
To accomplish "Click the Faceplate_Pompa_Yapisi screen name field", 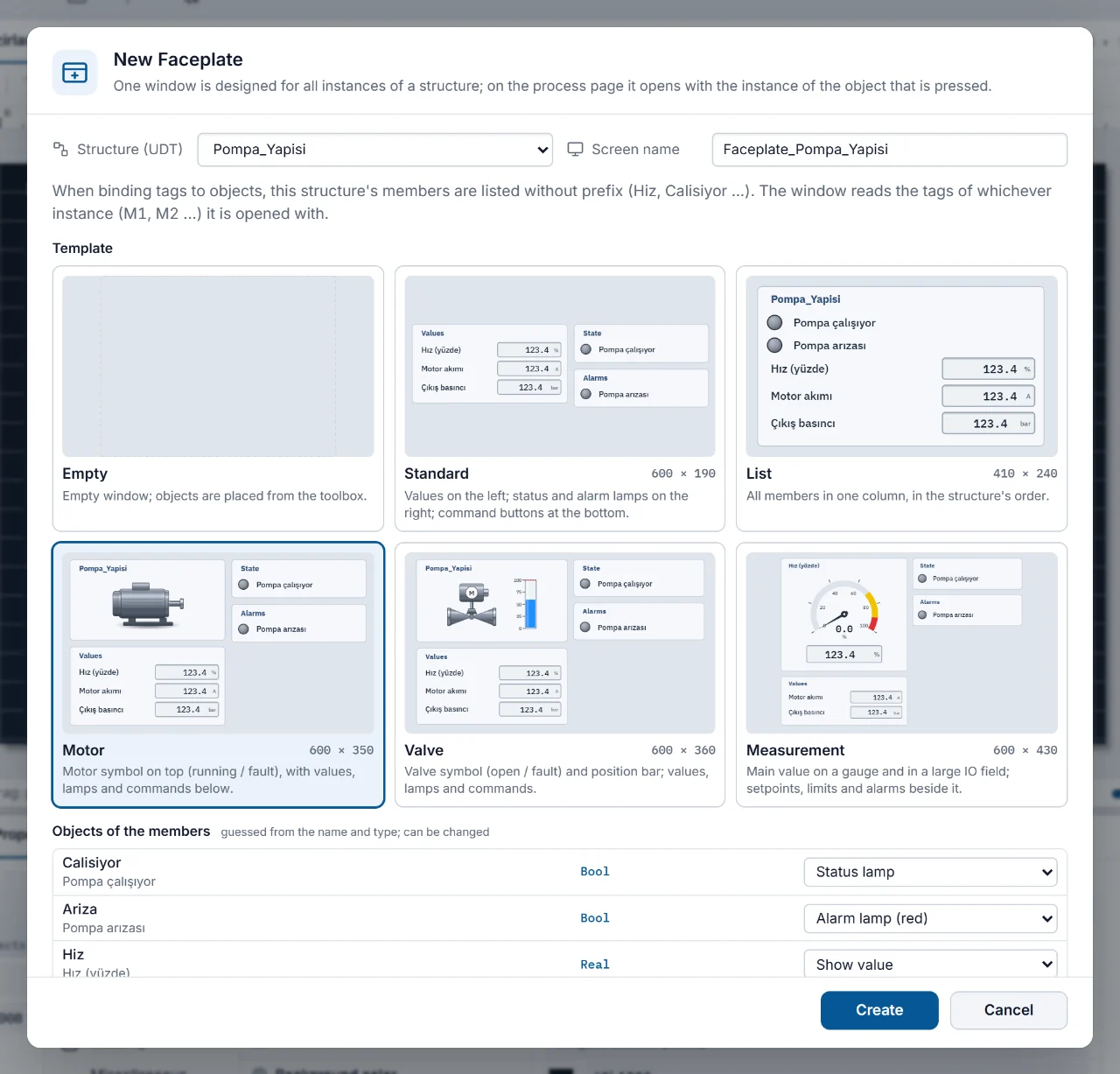I will 889,150.
